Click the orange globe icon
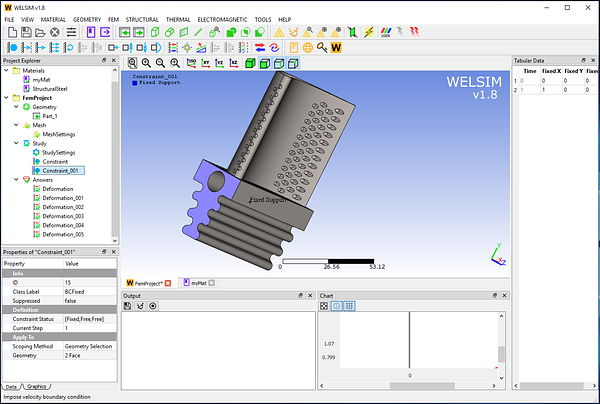Image resolution: width=600 pixels, height=404 pixels. click(308, 47)
